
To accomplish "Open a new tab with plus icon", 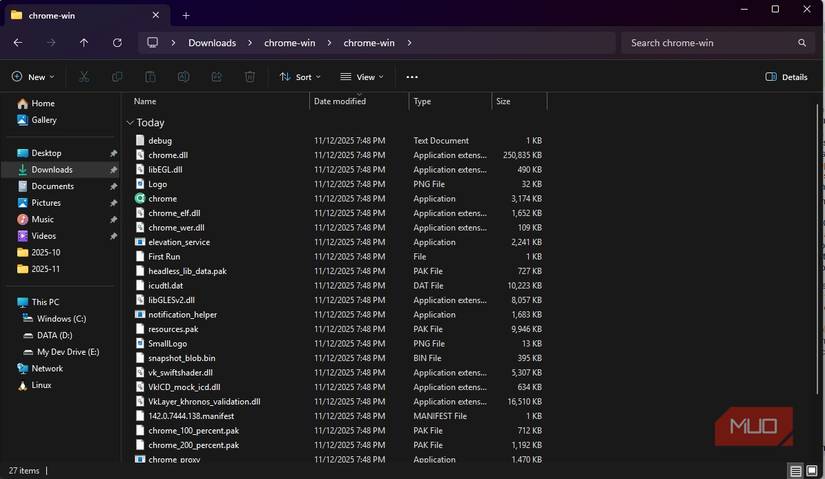I will pos(186,15).
